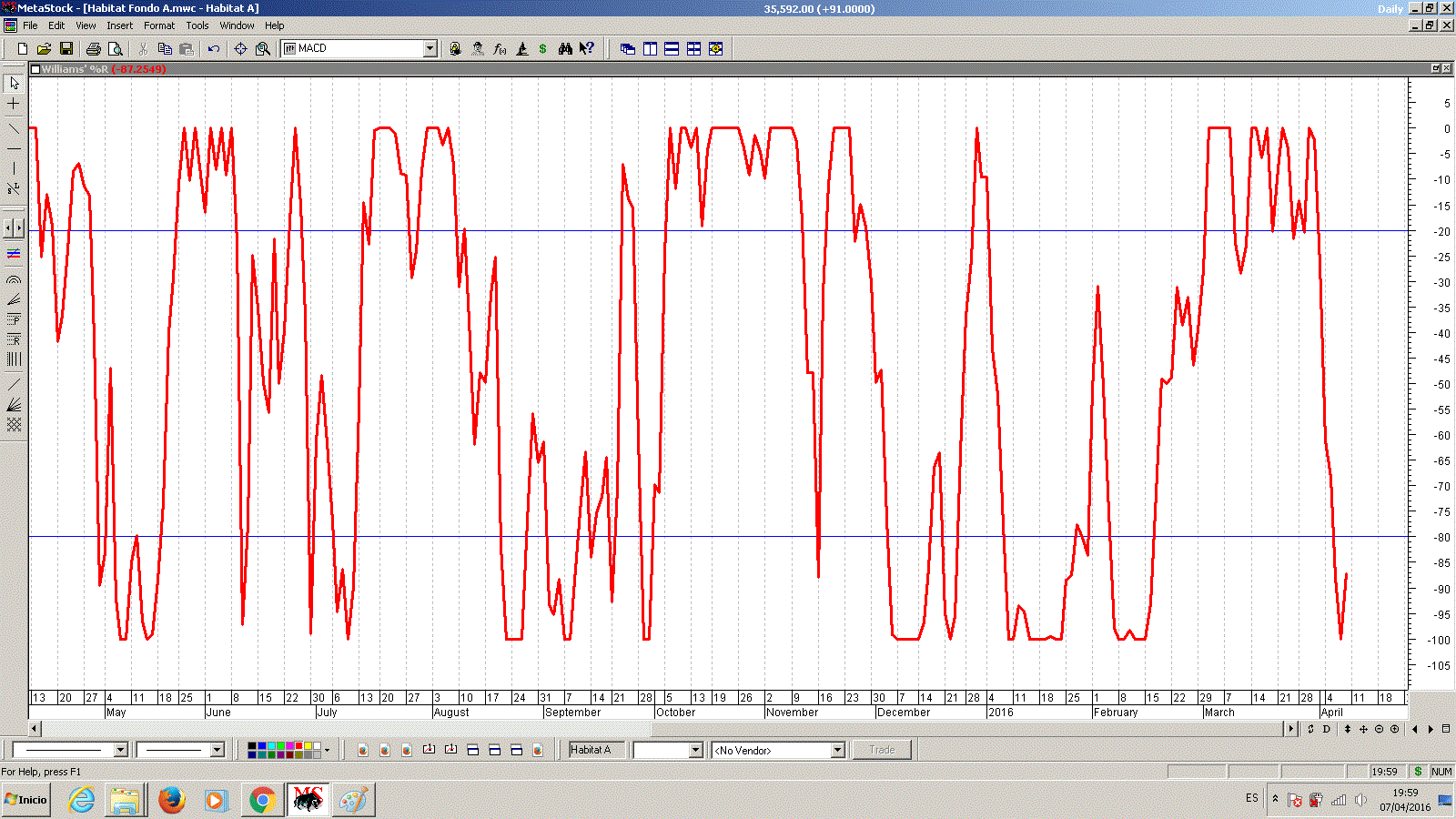Tile windows into columns icon
The height and width of the screenshot is (819, 1456).
coord(650,49)
